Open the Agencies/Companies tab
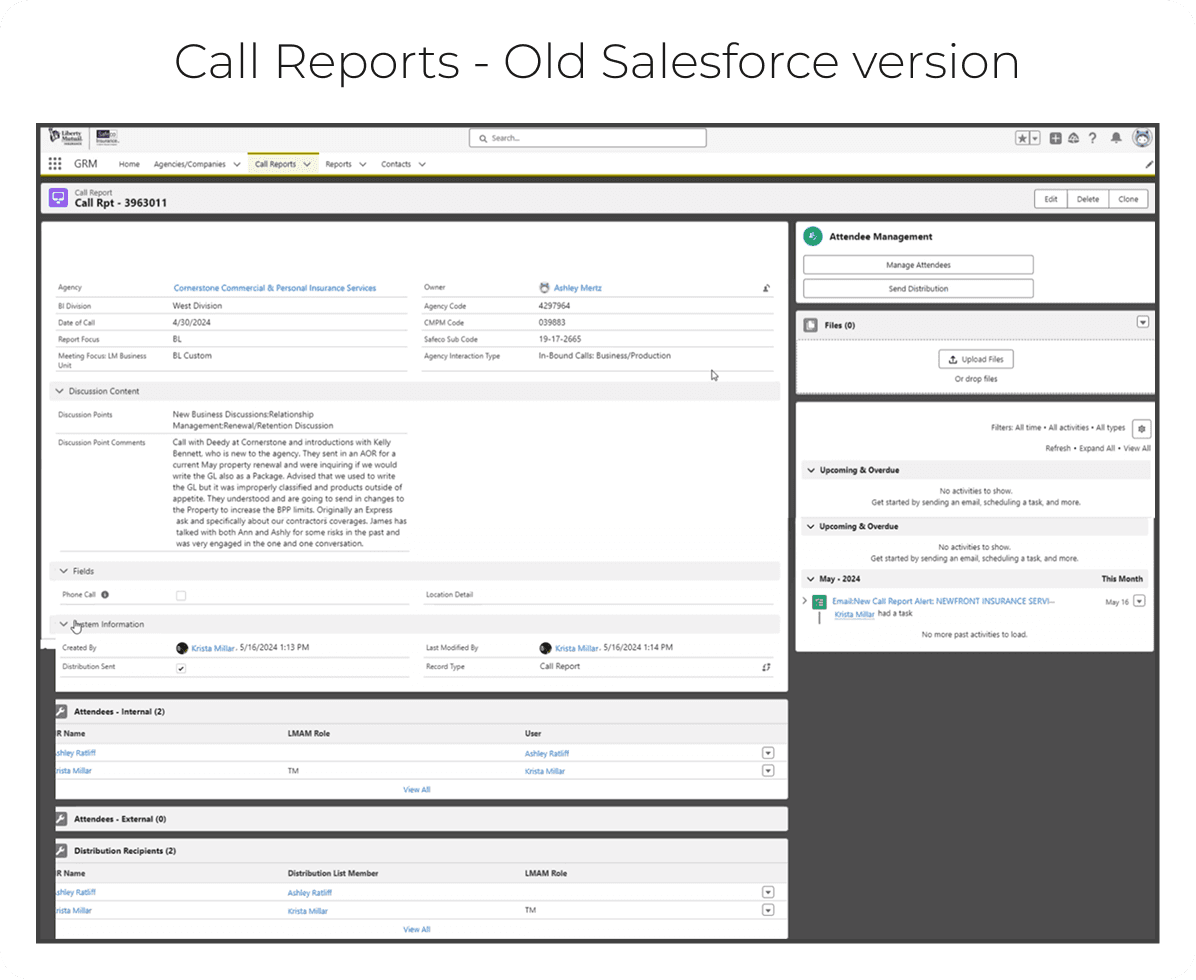Screen dimensions: 1196x980 (x=189, y=165)
